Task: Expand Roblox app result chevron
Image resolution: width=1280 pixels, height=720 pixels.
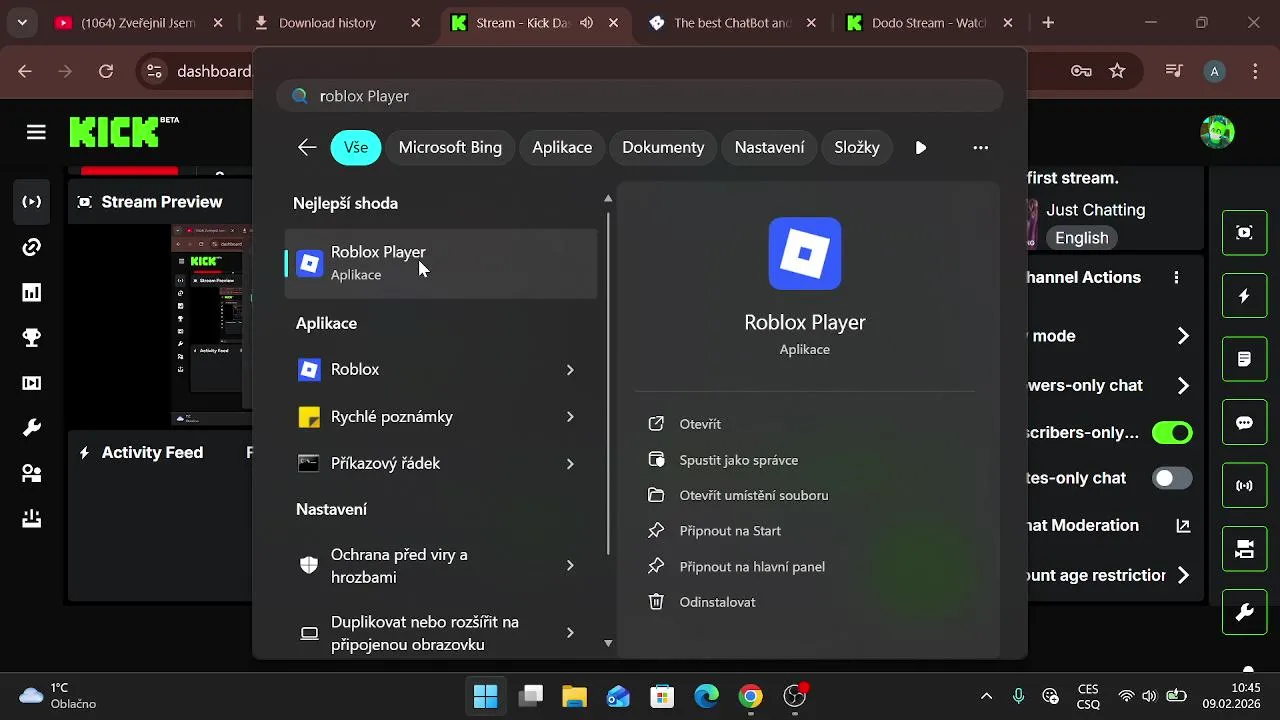Action: point(570,370)
